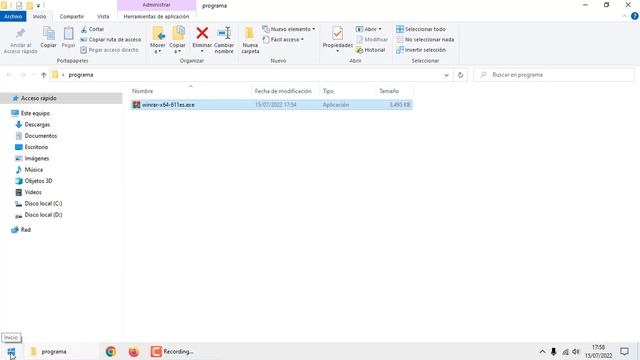Screen dimensions: 640x360
Task: Open Propiedades of the selected file
Action: (338, 39)
